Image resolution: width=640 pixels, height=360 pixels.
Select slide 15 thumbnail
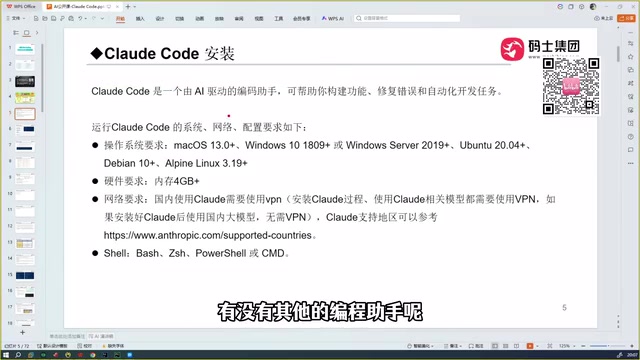tap(25, 276)
